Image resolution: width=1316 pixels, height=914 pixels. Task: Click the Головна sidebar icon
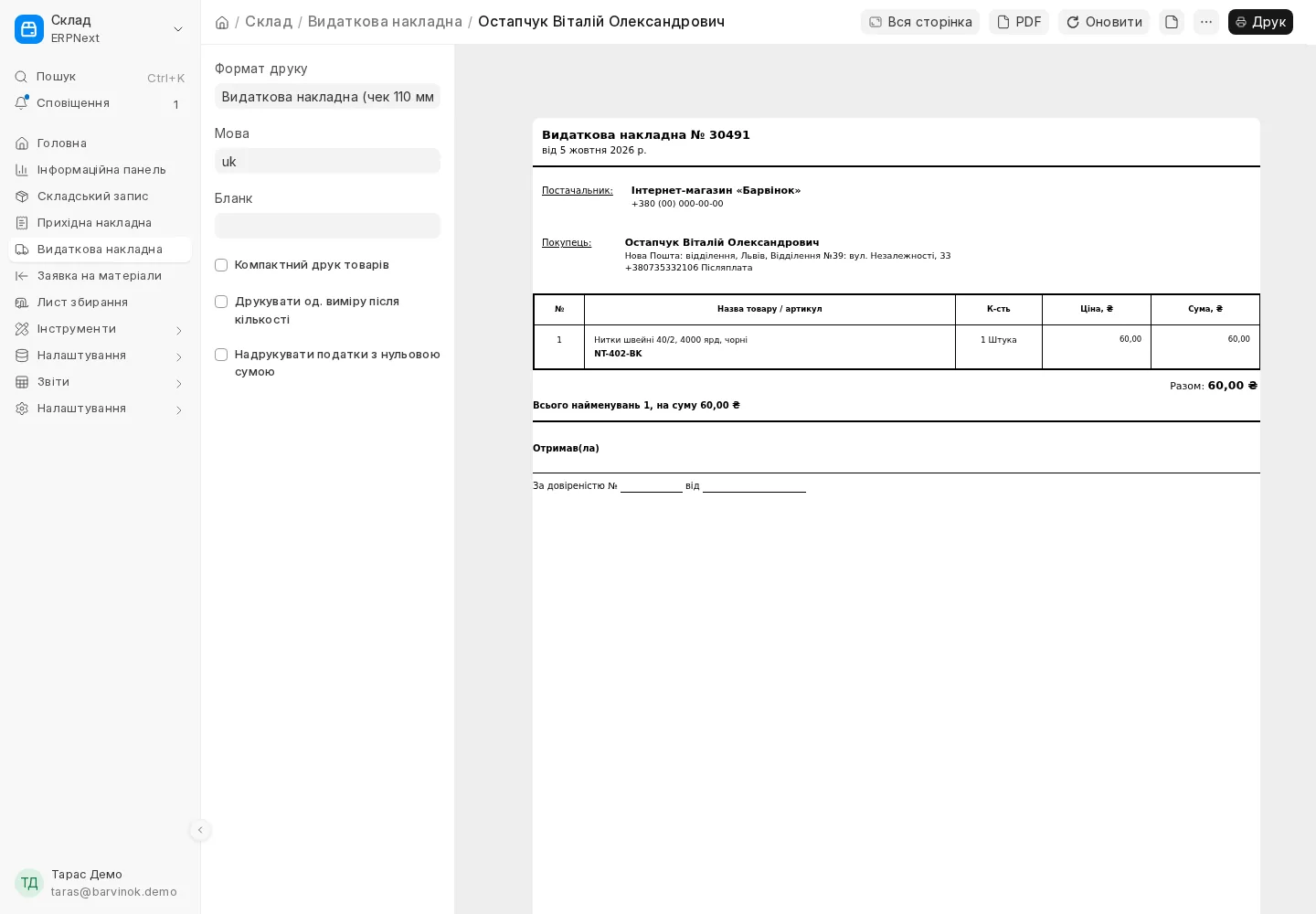pyautogui.click(x=22, y=143)
